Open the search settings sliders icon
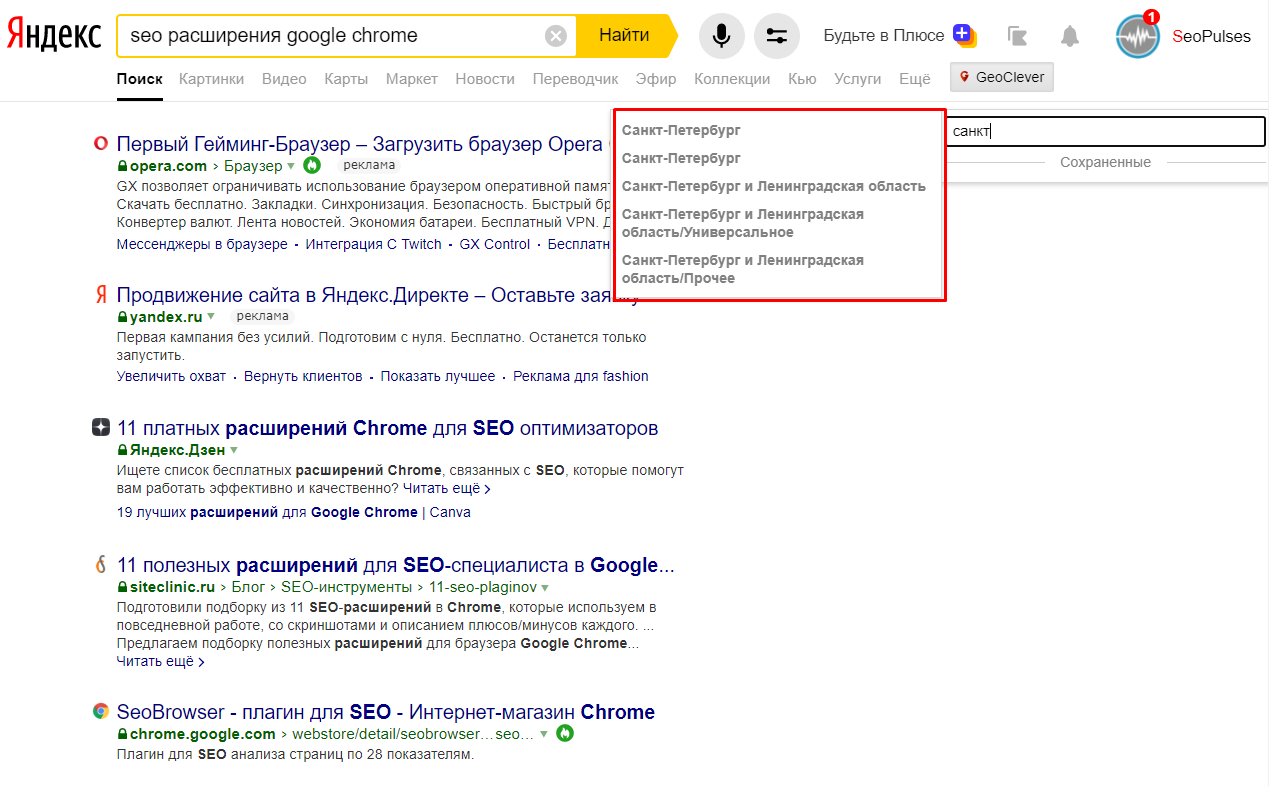Image resolution: width=1269 pixels, height=786 pixels. click(x=776, y=36)
